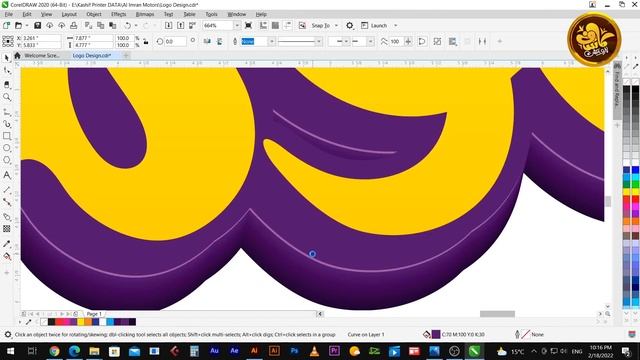Toggle show guidelines button
The height and width of the screenshot is (360, 640).
click(x=288, y=25)
